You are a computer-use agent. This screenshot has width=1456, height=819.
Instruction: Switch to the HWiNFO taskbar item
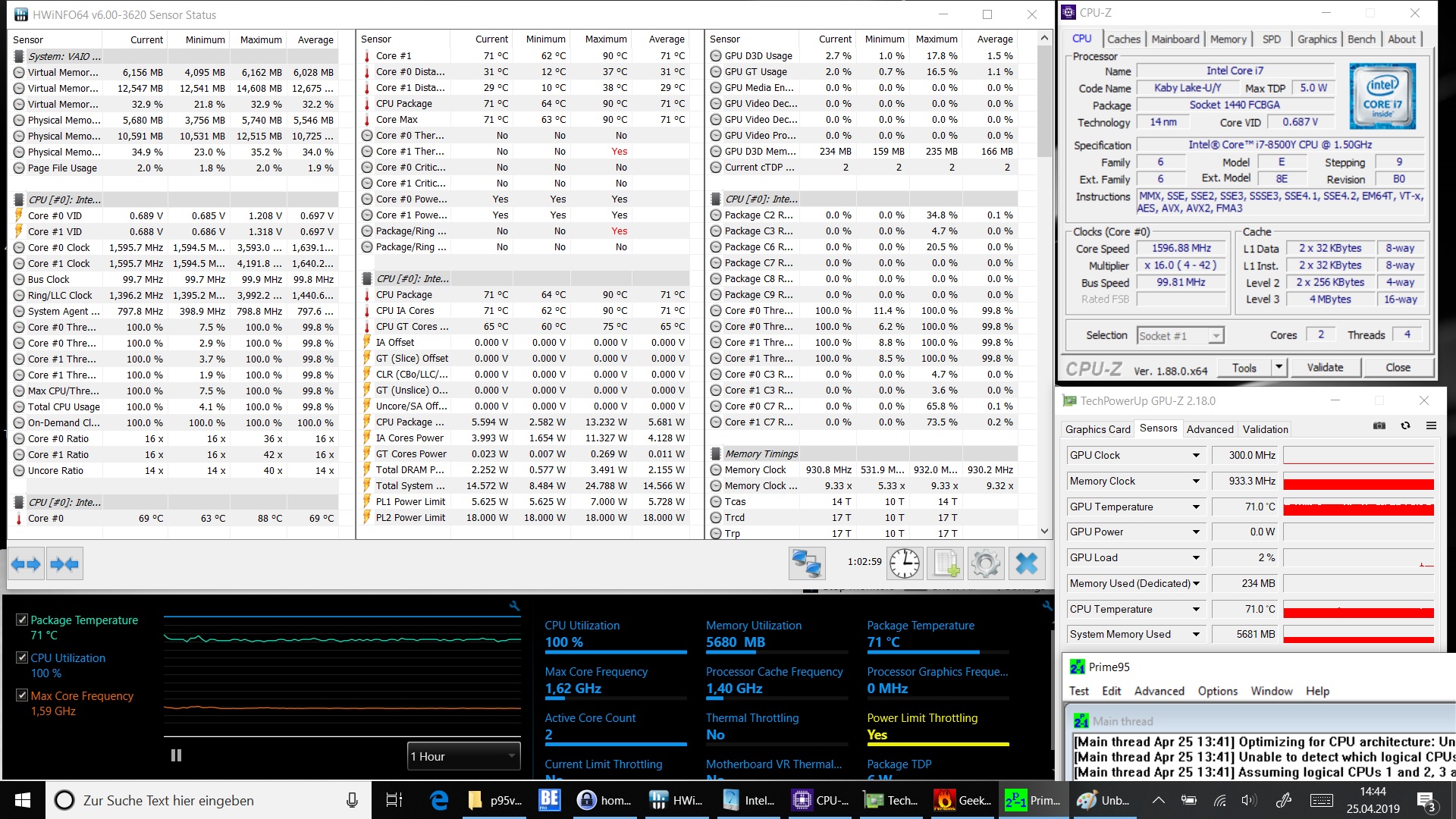coord(678,800)
